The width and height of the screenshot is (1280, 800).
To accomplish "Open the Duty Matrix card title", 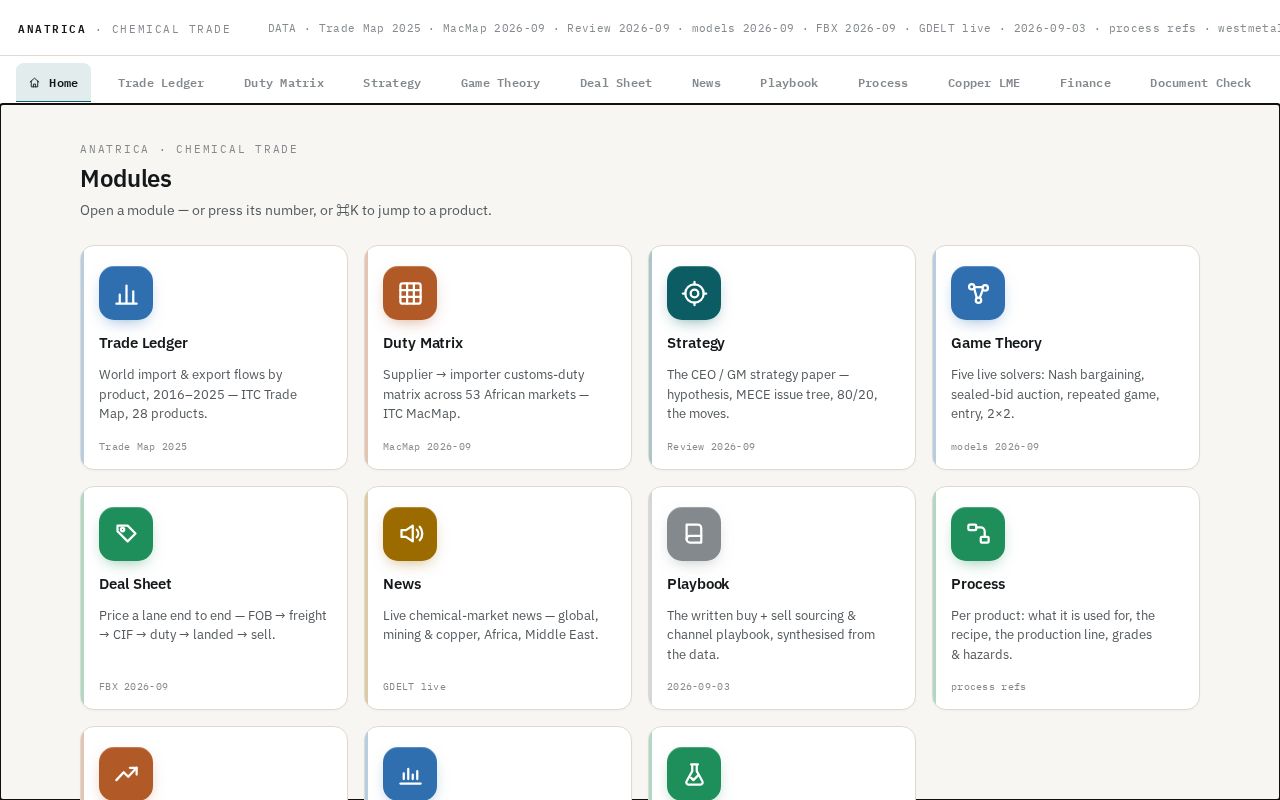I will tap(423, 343).
